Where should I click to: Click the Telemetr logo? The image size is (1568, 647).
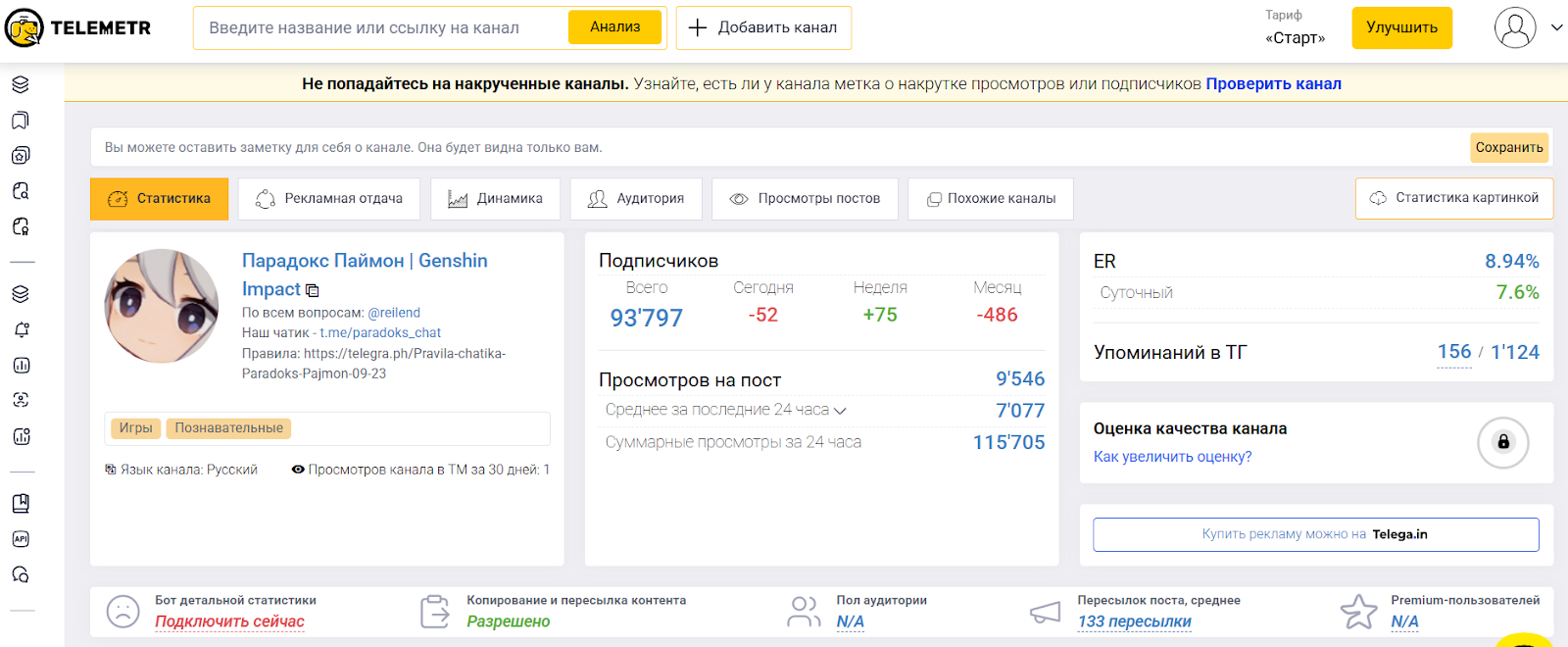click(x=78, y=27)
